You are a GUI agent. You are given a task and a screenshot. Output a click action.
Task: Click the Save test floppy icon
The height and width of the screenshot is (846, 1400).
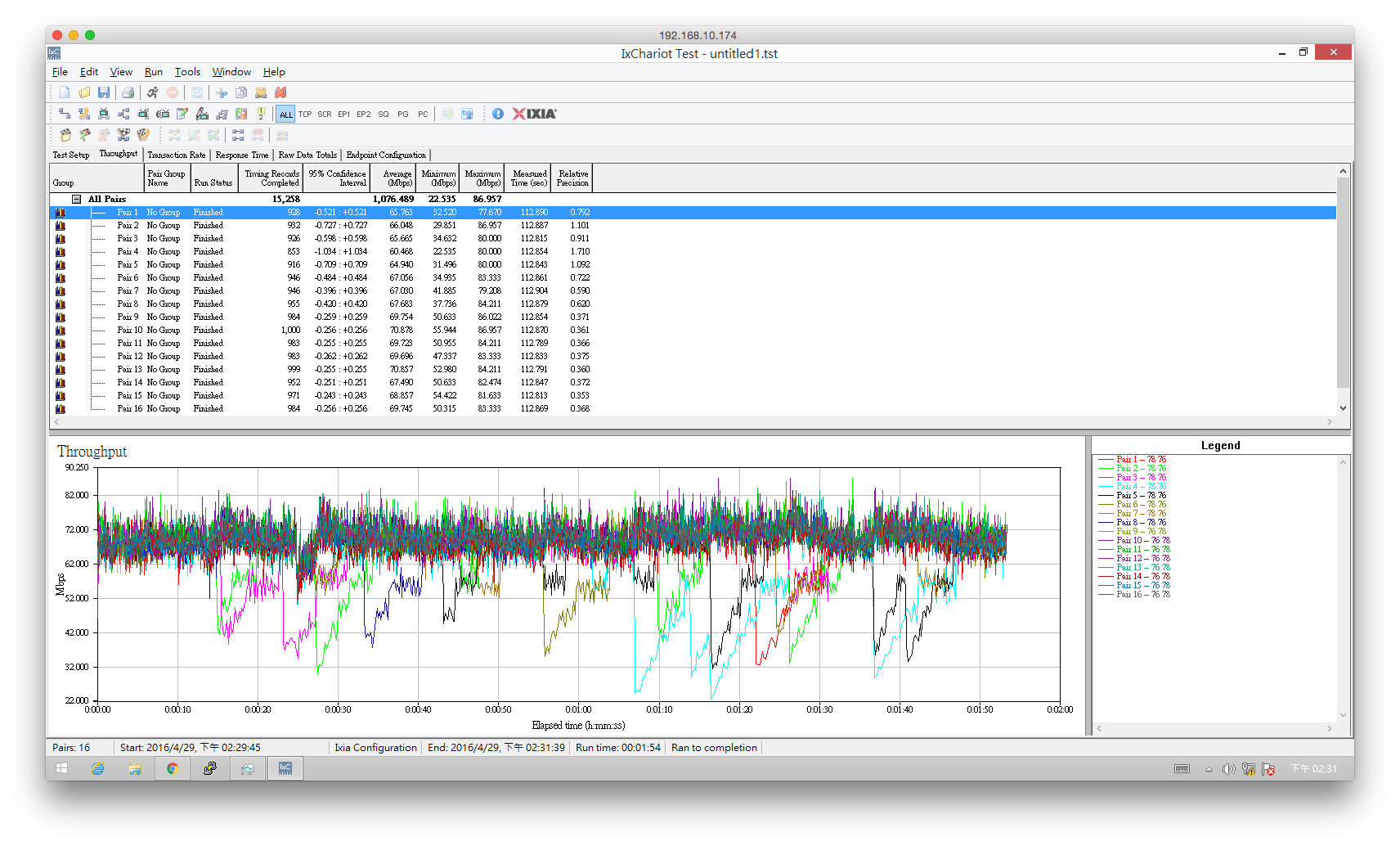104,92
